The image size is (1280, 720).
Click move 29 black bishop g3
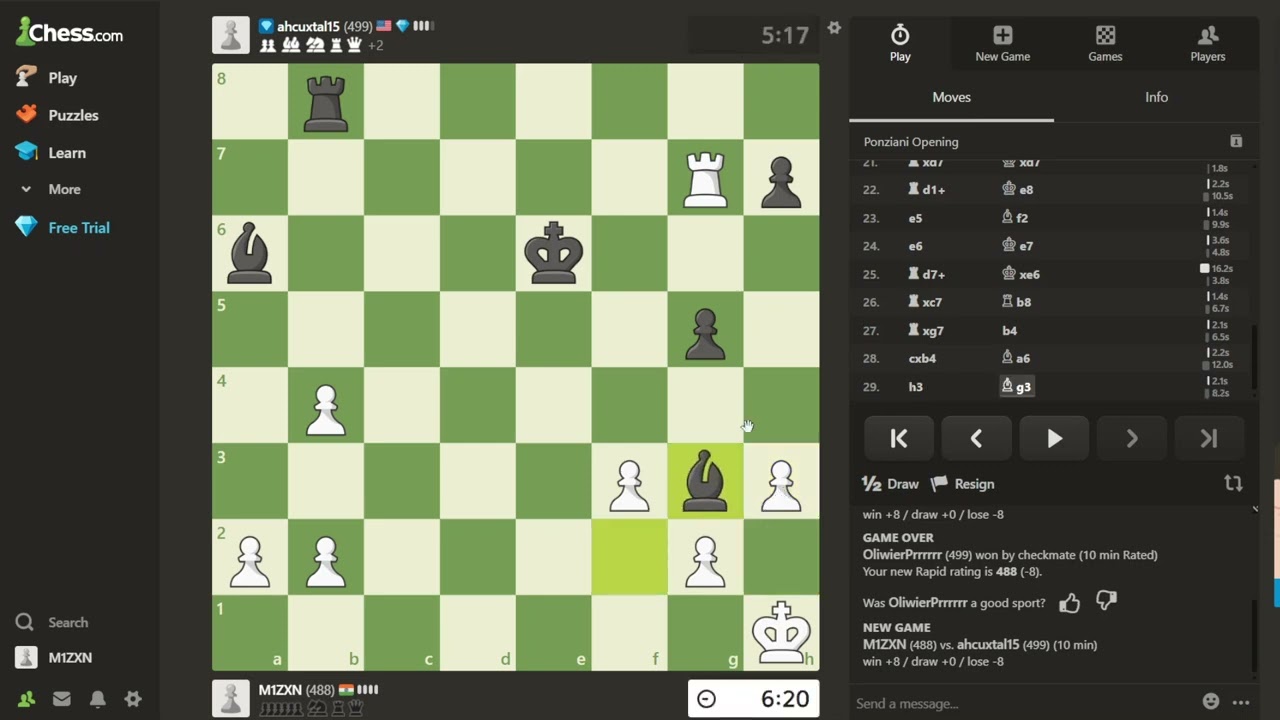(x=1016, y=387)
